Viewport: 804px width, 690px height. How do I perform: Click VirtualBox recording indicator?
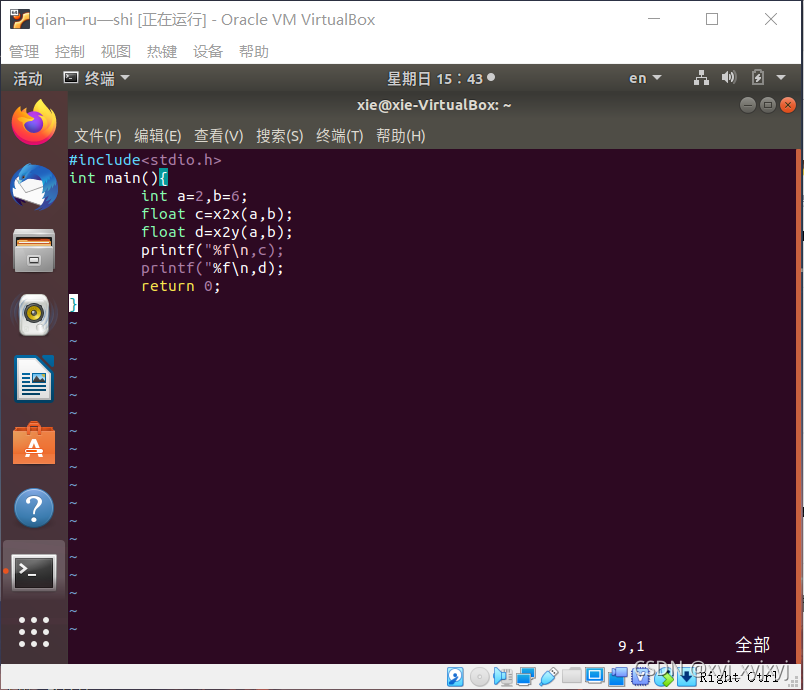tap(618, 677)
